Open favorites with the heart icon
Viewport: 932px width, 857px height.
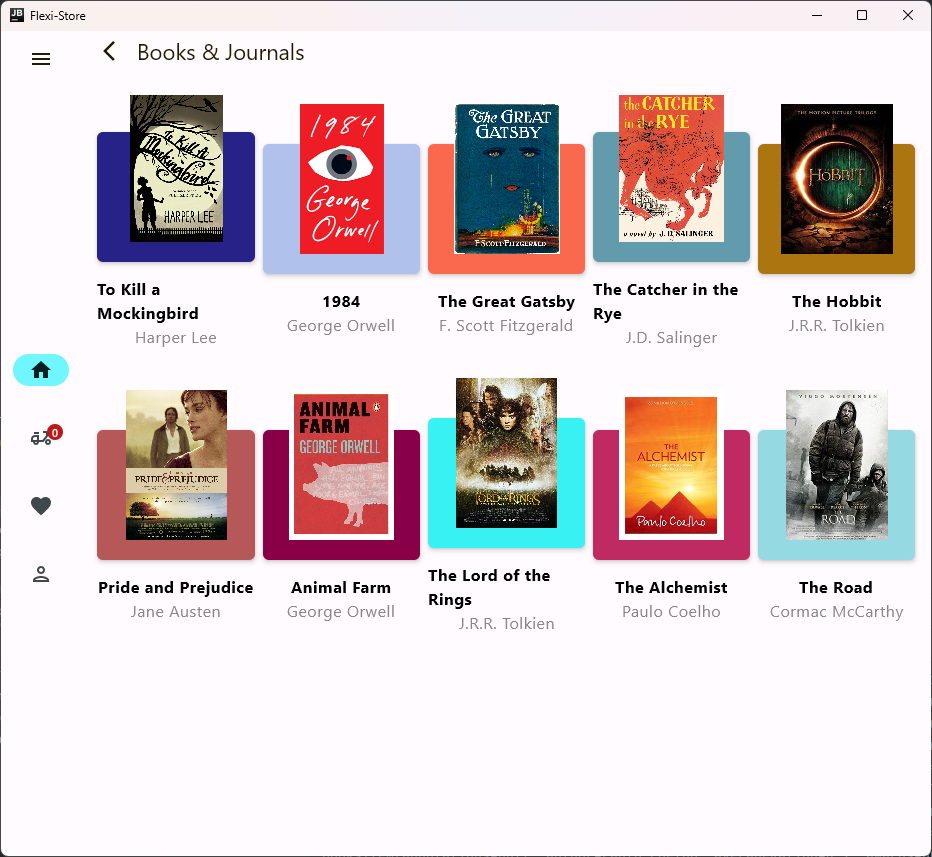tap(41, 506)
